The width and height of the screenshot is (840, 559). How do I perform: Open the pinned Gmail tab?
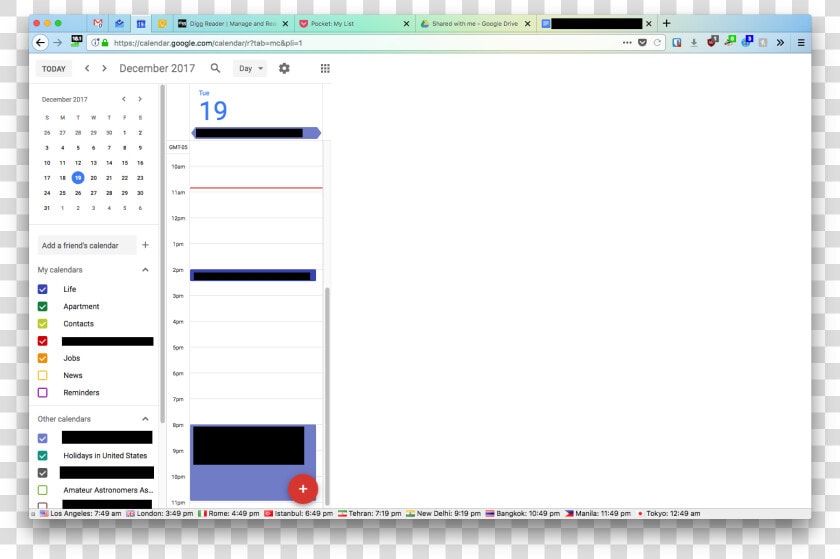tap(98, 24)
